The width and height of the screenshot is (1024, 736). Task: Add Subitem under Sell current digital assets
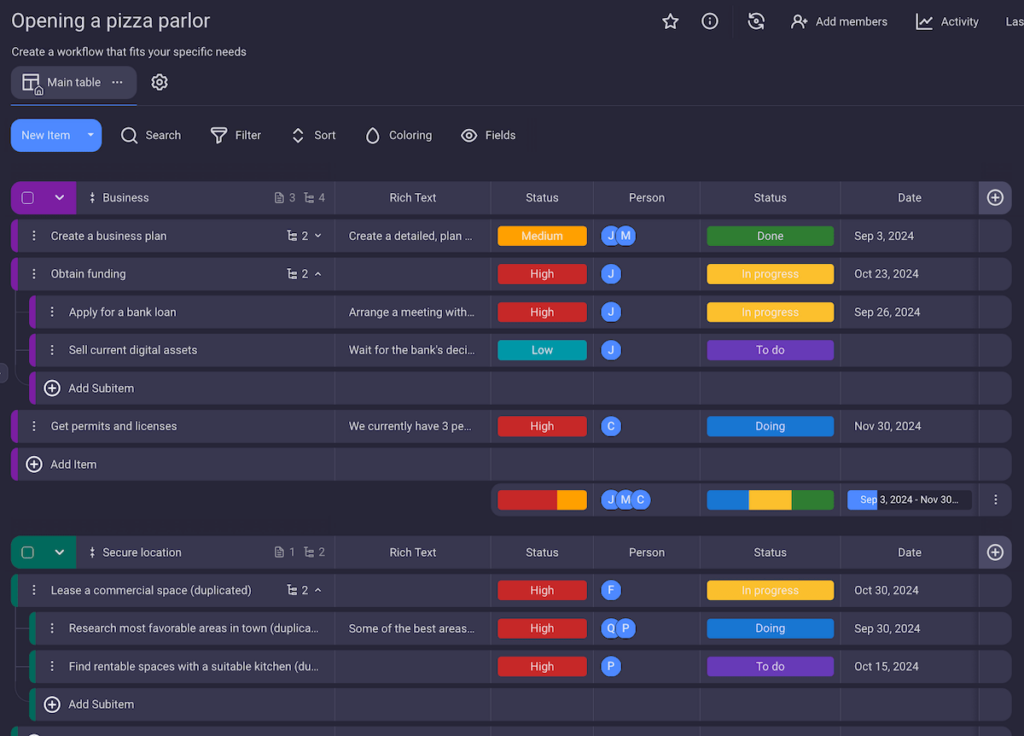100,388
